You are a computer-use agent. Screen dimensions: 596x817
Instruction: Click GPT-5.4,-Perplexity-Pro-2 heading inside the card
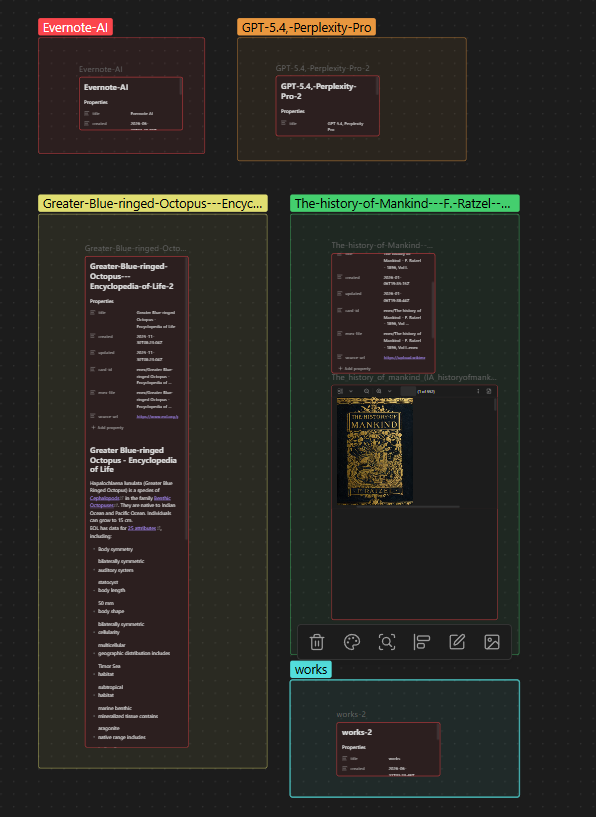pos(318,91)
